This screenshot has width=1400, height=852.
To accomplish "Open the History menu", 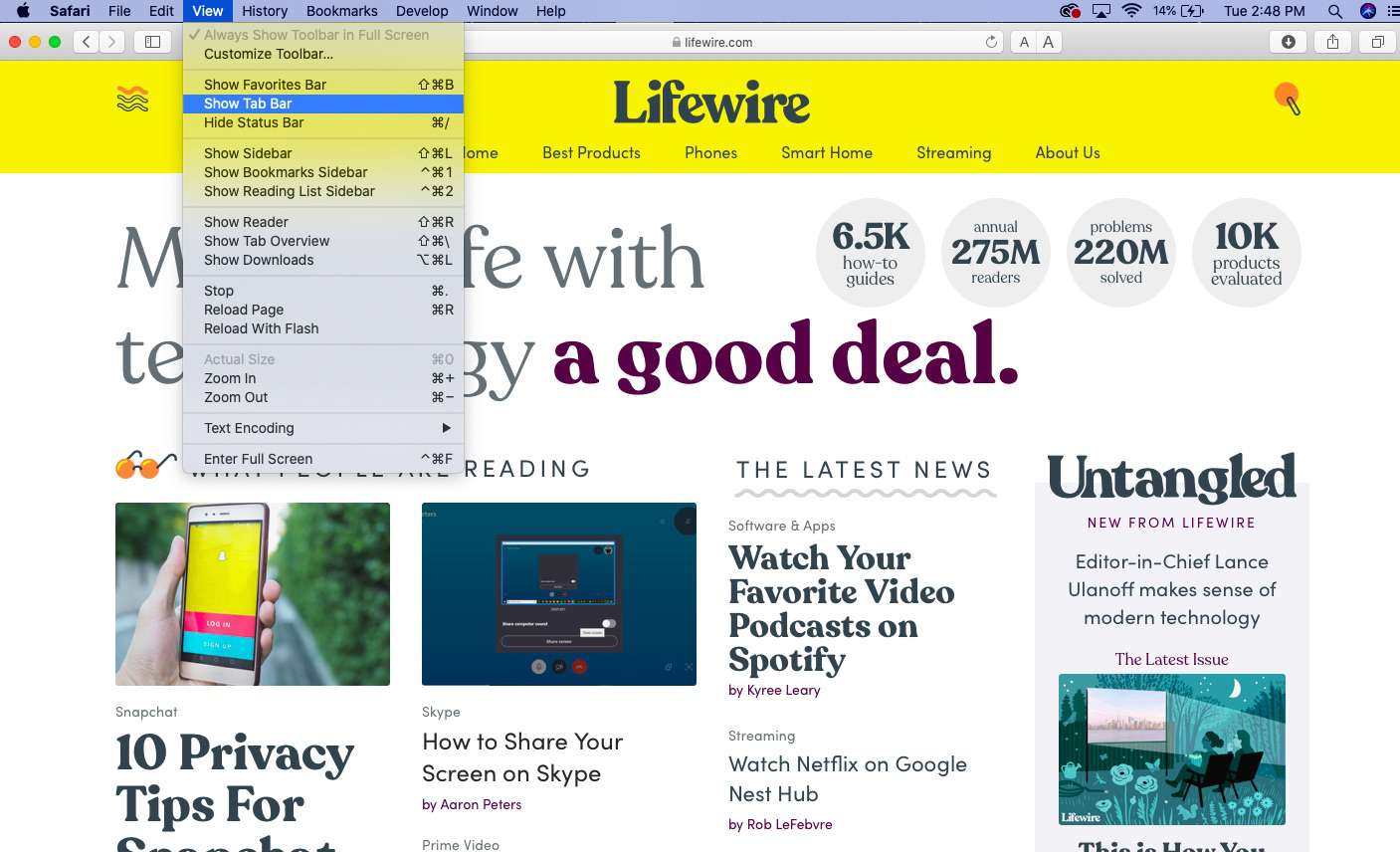I will click(x=265, y=11).
